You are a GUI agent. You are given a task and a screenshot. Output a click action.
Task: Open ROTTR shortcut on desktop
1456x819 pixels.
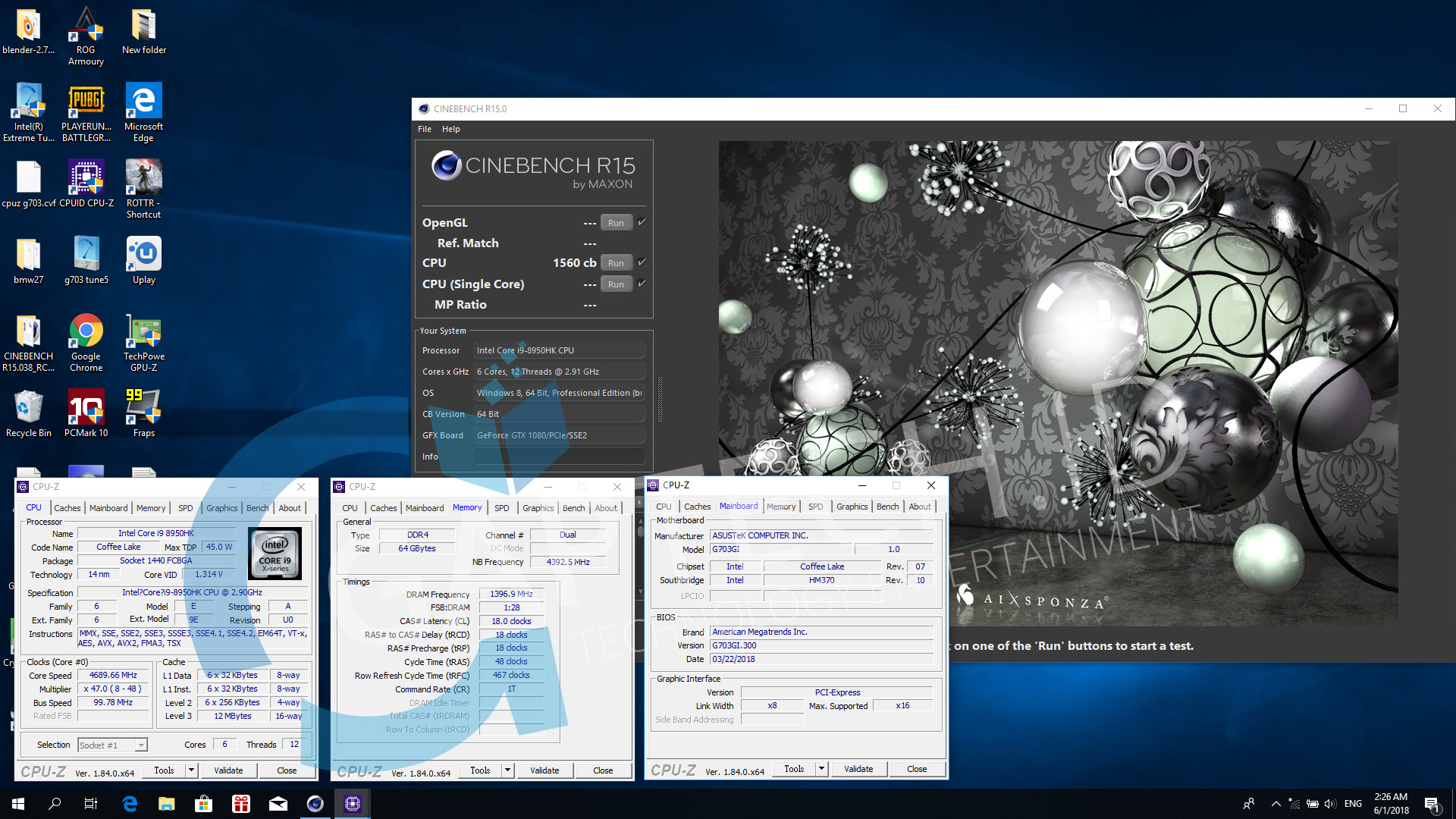point(143,189)
